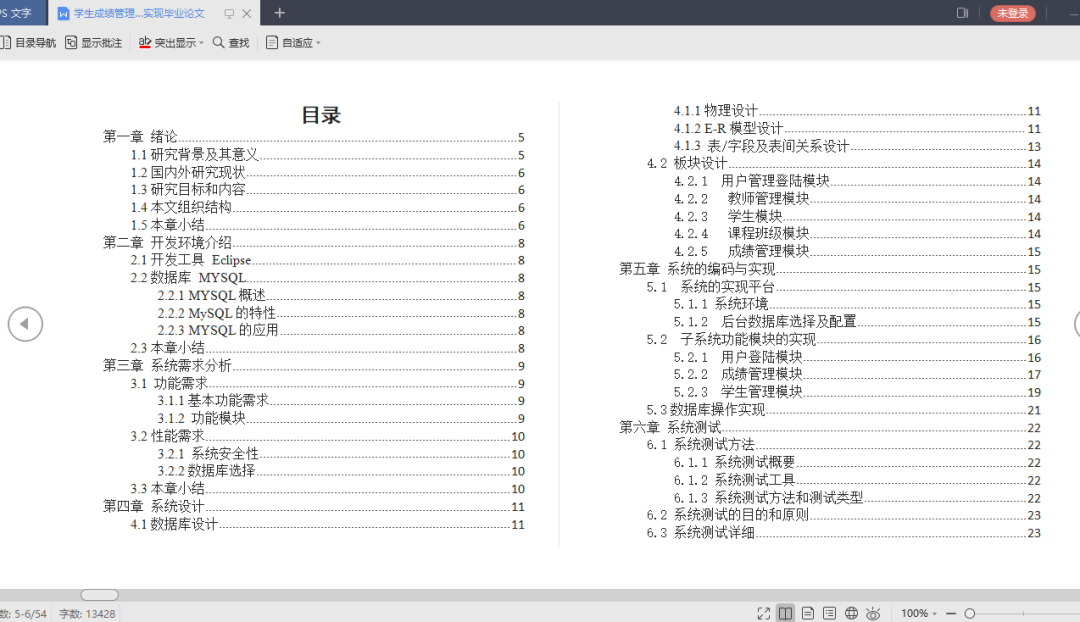Switch to page layout view icon
This screenshot has width=1080, height=622.
click(x=808, y=613)
